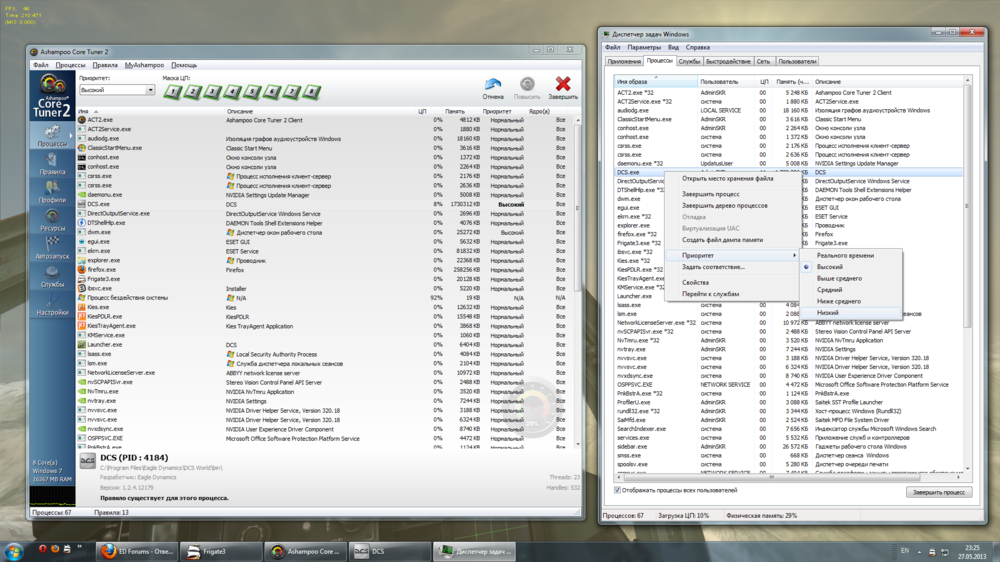The width and height of the screenshot is (1000, 562).
Task: Open the Ресурсы sidebar section
Action: (52, 219)
